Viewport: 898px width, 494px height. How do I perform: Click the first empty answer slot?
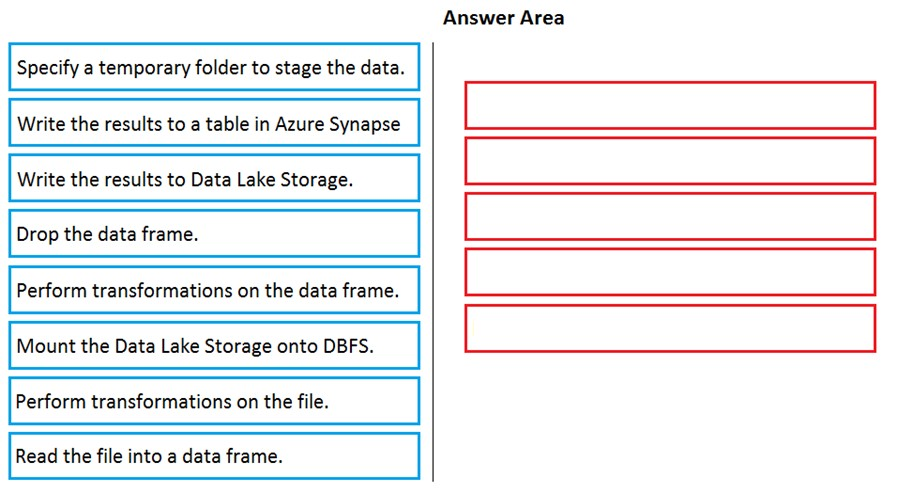click(670, 105)
